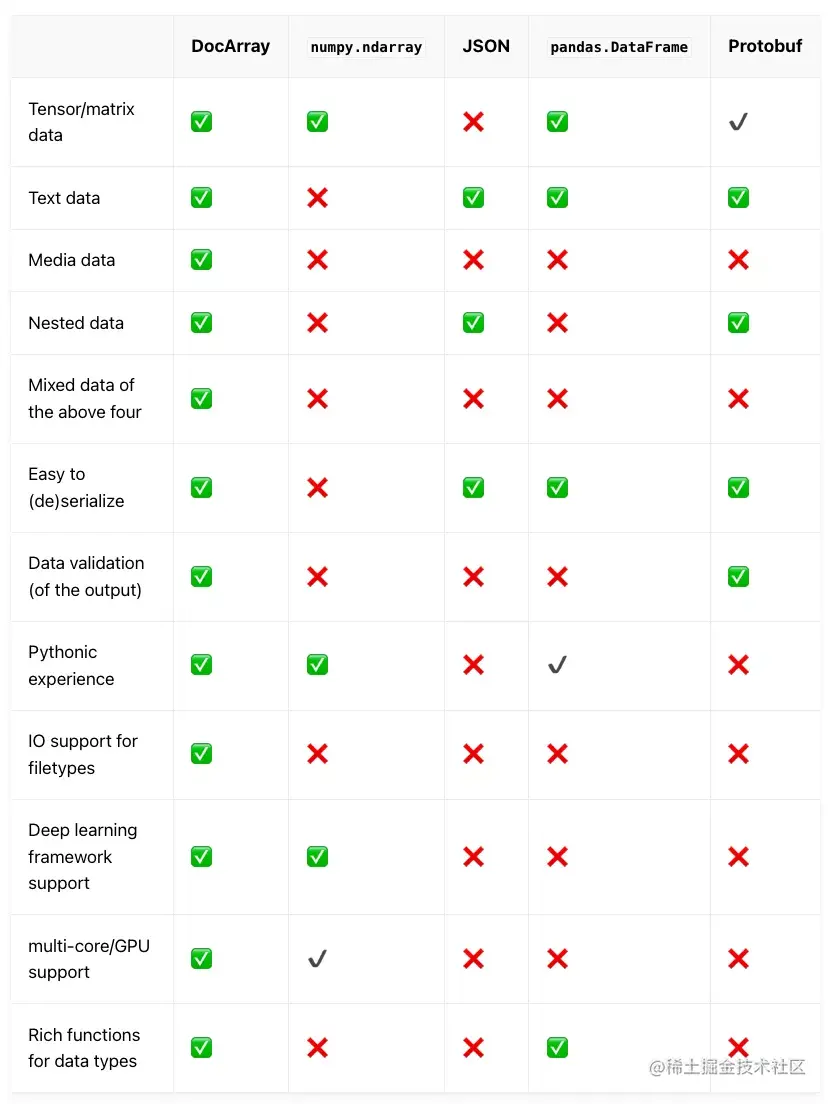Click the green check for Protobuf Data validation
The image size is (833, 1104).
click(x=738, y=577)
